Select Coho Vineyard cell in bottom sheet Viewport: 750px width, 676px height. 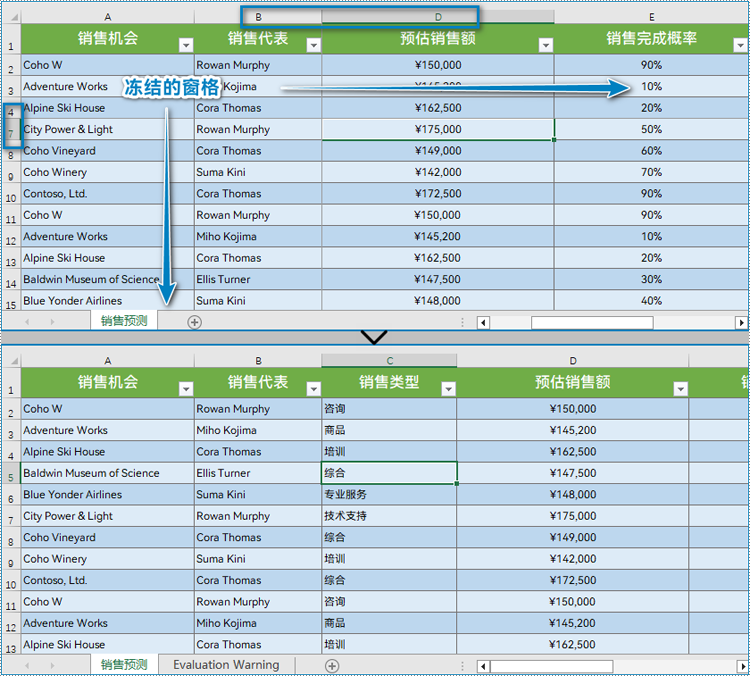click(108, 538)
